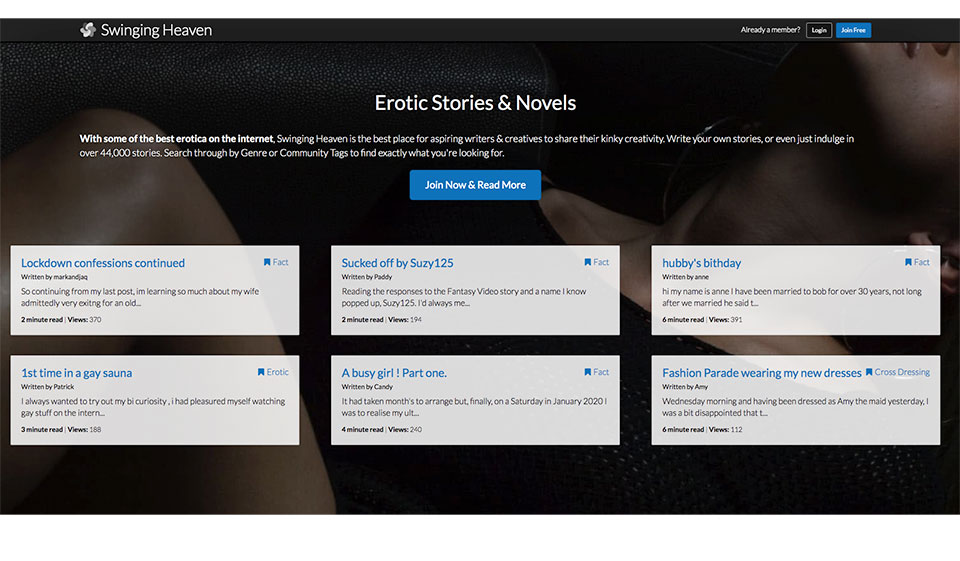Click the Cross Dressing bookmark icon
Screen dimensions: 960x561
click(869, 372)
